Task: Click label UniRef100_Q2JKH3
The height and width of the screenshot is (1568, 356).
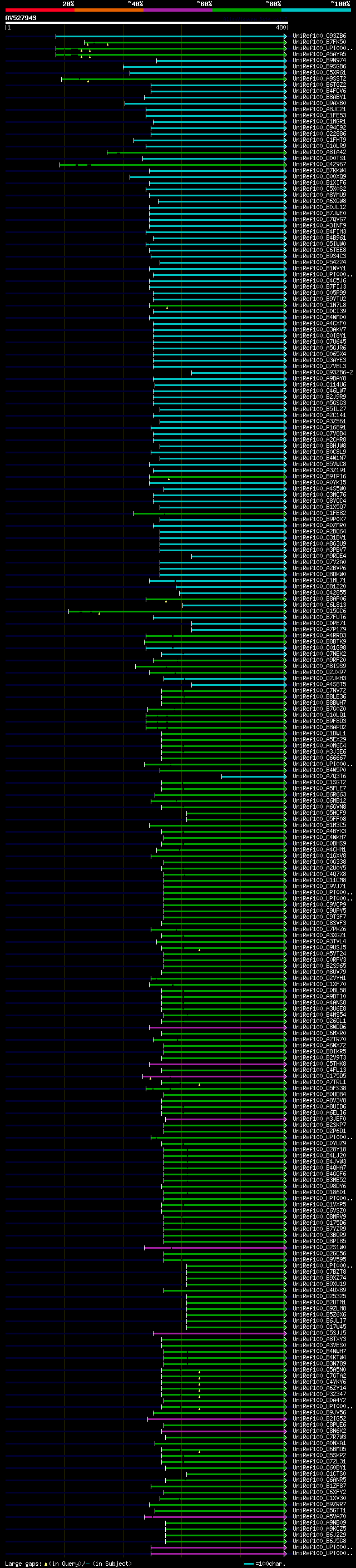Action: [319, 678]
